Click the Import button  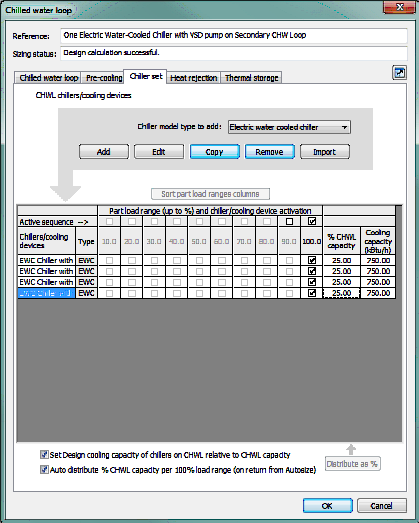(325, 152)
